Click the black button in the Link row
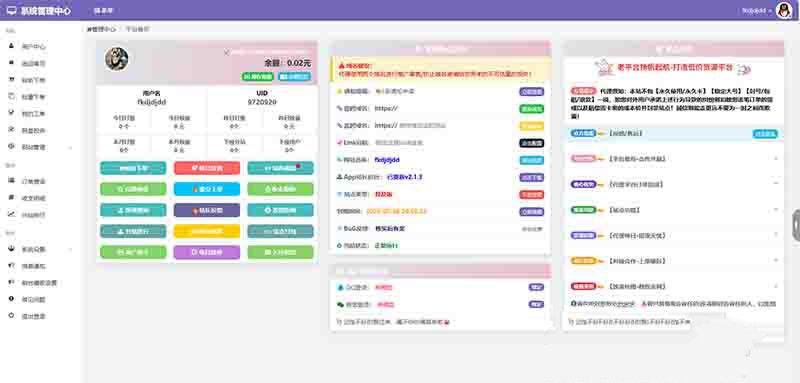Viewport: 800px width, 383px height. coord(532,143)
